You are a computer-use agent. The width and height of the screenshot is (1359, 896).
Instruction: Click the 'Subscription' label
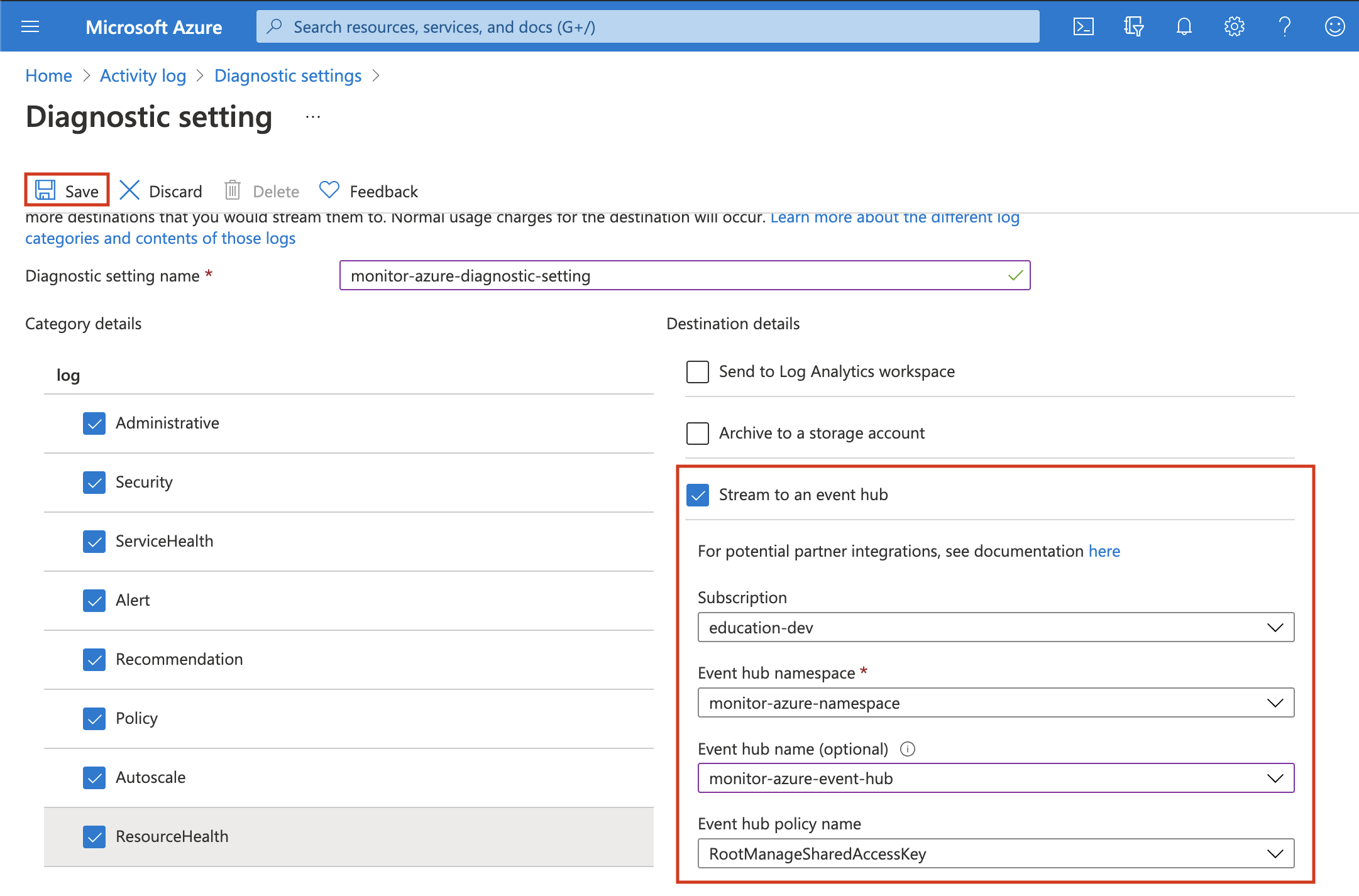coord(742,598)
